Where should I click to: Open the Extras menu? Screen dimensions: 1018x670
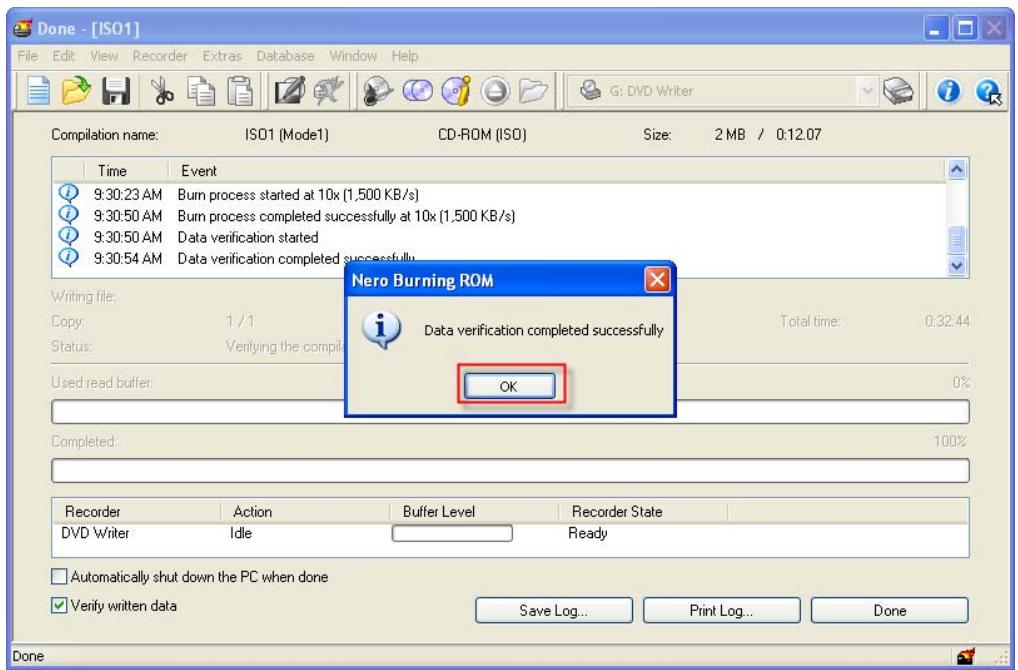pos(222,56)
